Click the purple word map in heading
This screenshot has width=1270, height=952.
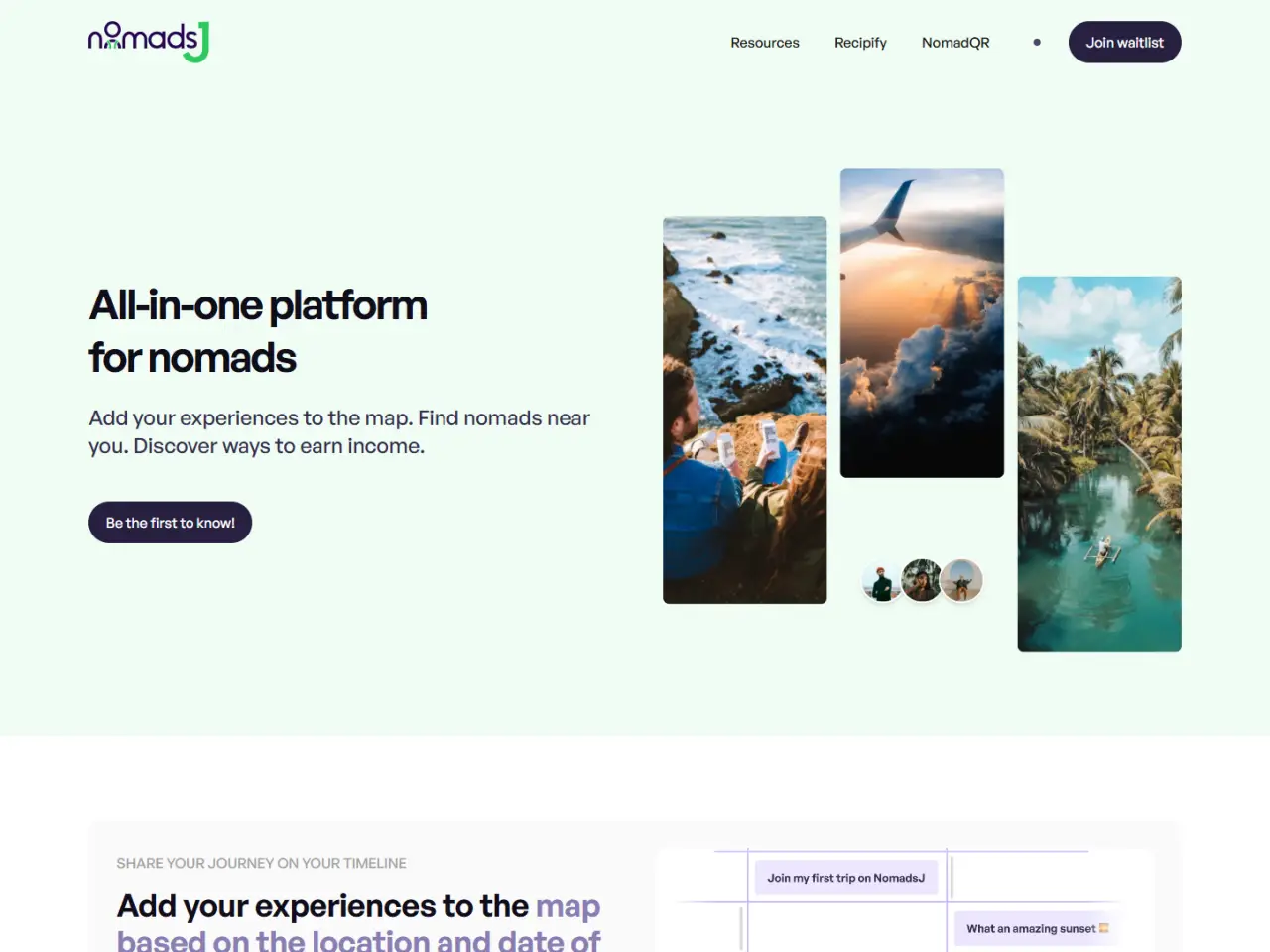click(568, 906)
